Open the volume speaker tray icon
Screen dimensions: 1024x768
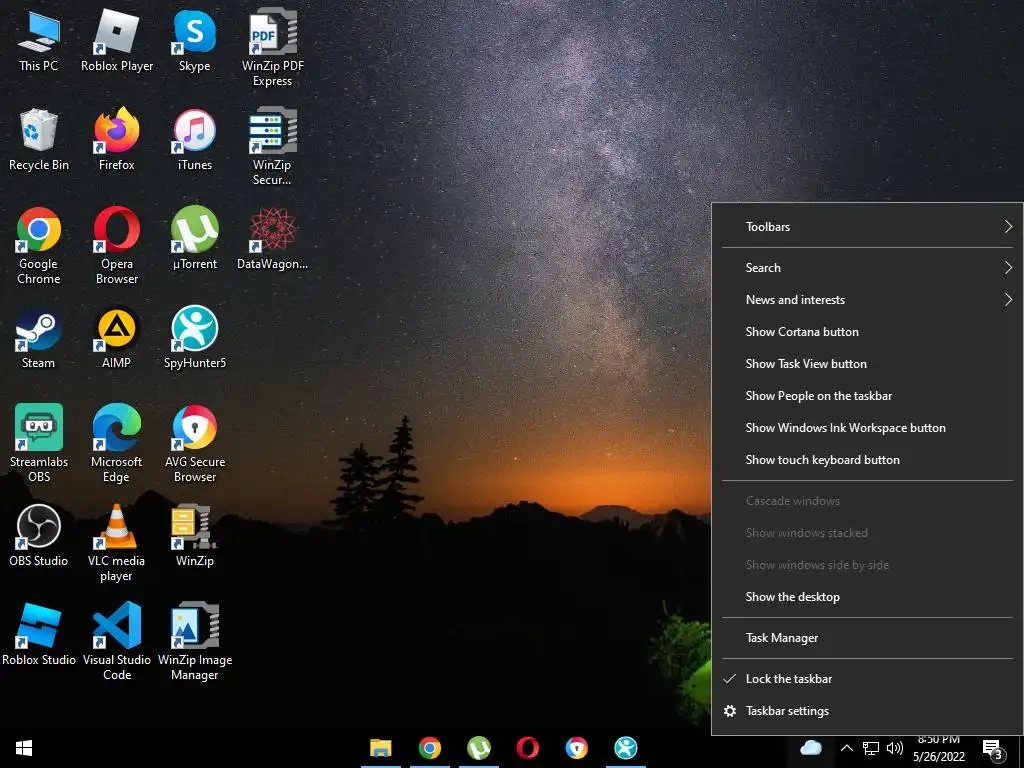click(x=895, y=748)
